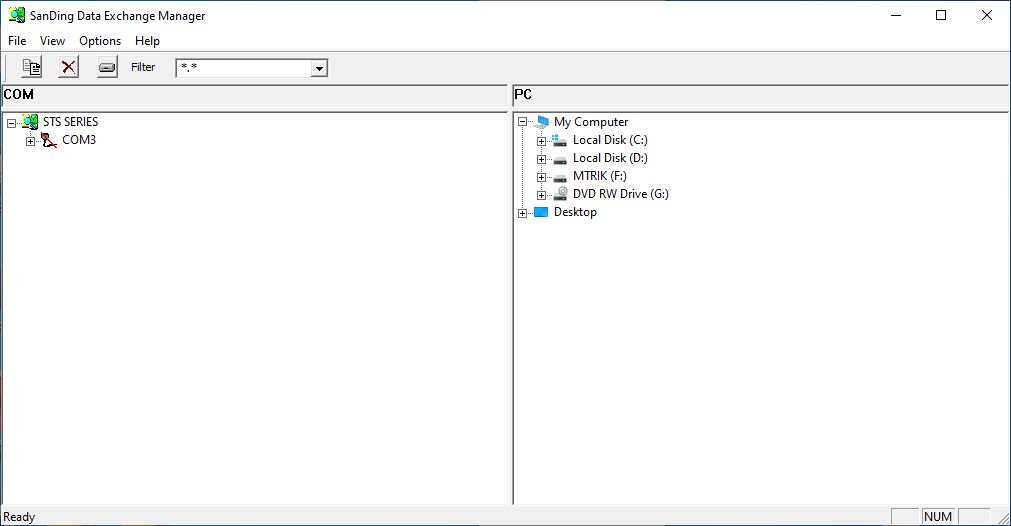
Task: Click the COM3 disconnected port icon
Action: (49, 140)
